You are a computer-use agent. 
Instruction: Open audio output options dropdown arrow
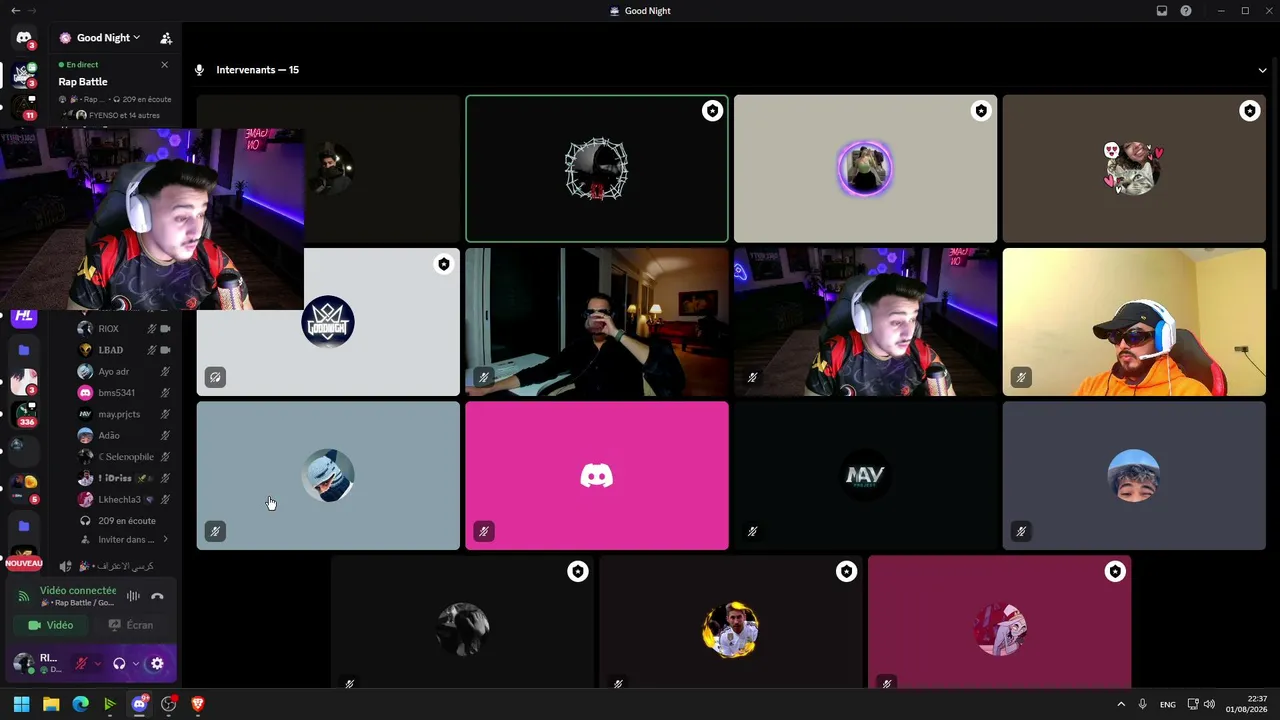135,663
